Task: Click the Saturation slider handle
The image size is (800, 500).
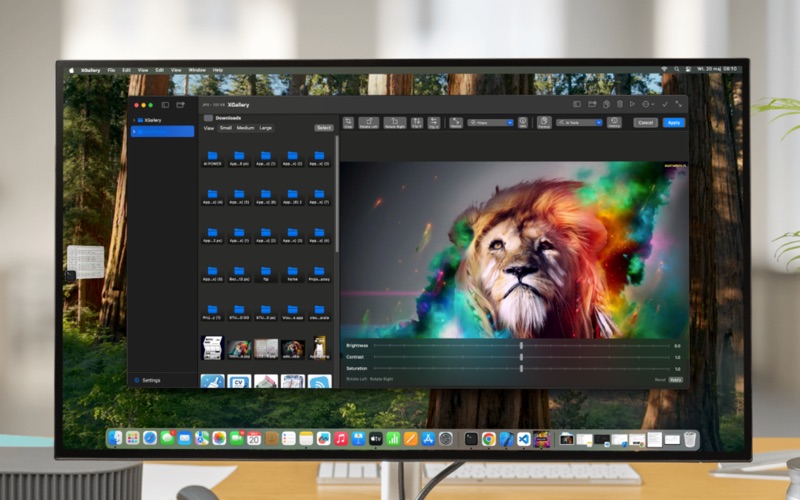Action: coord(521,368)
